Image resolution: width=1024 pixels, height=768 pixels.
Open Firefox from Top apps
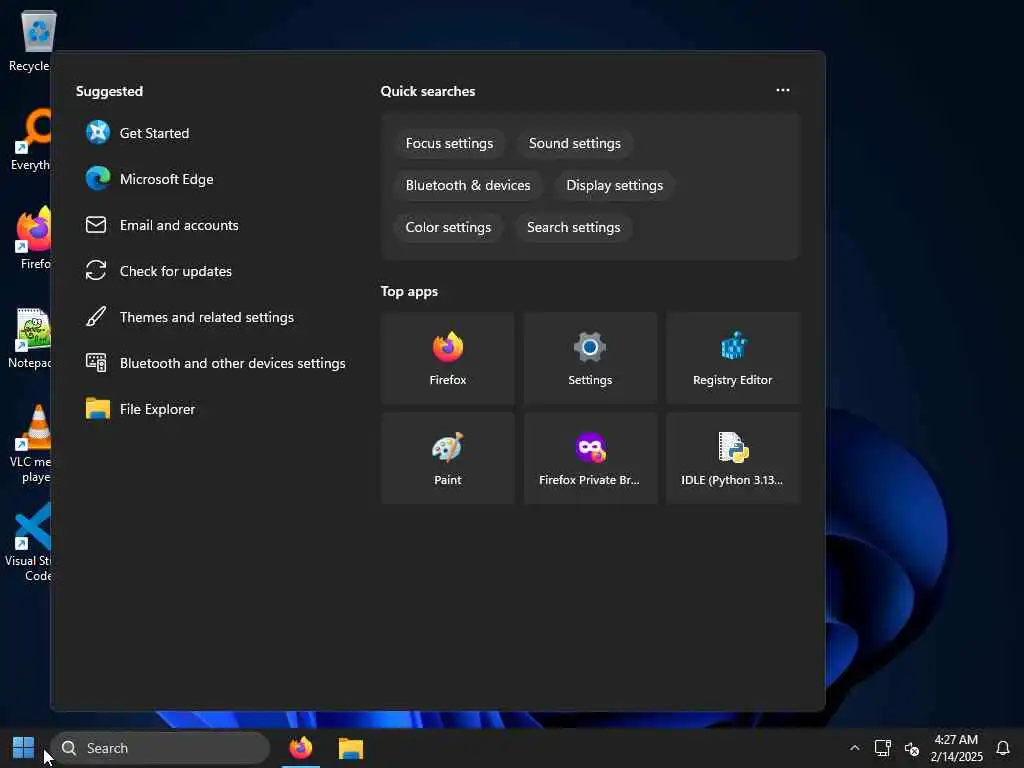(x=448, y=358)
